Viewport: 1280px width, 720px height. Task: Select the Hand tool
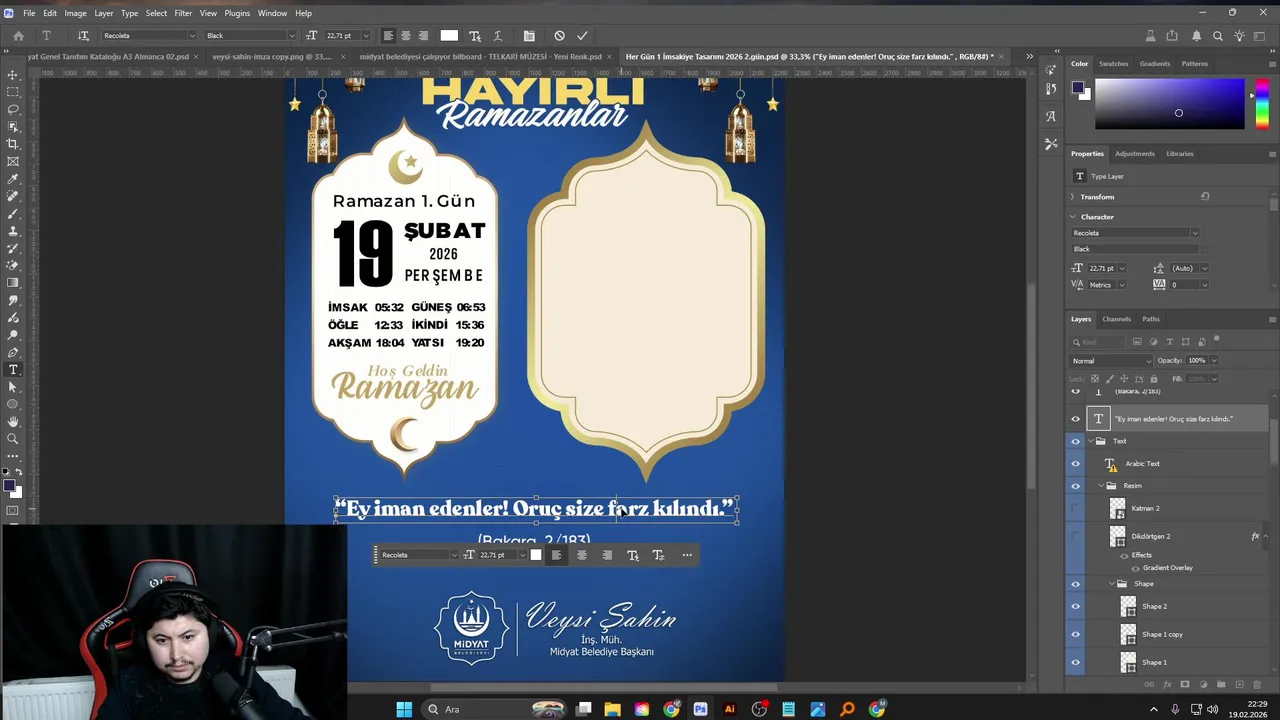pyautogui.click(x=13, y=422)
